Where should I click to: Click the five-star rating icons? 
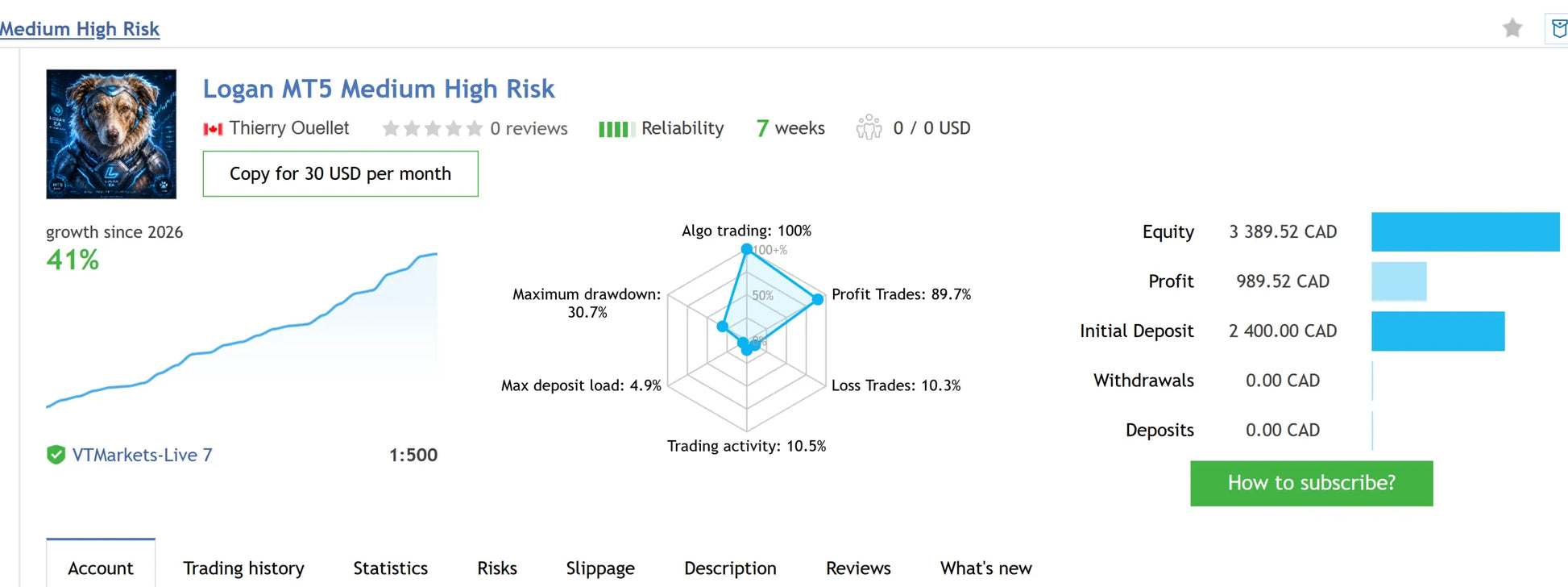click(432, 128)
